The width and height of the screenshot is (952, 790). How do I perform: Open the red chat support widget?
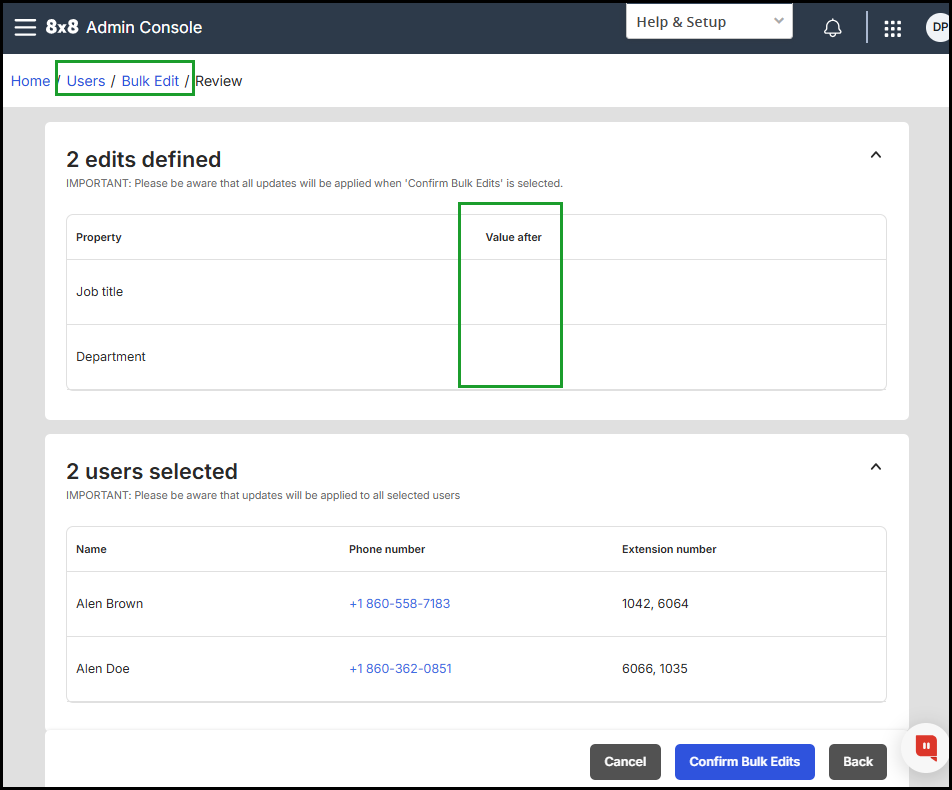click(925, 747)
